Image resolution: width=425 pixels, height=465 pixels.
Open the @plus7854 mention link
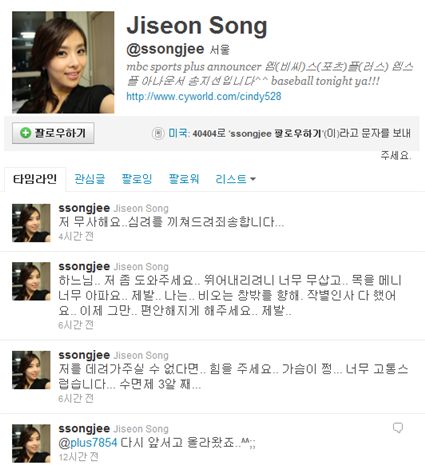click(88, 443)
